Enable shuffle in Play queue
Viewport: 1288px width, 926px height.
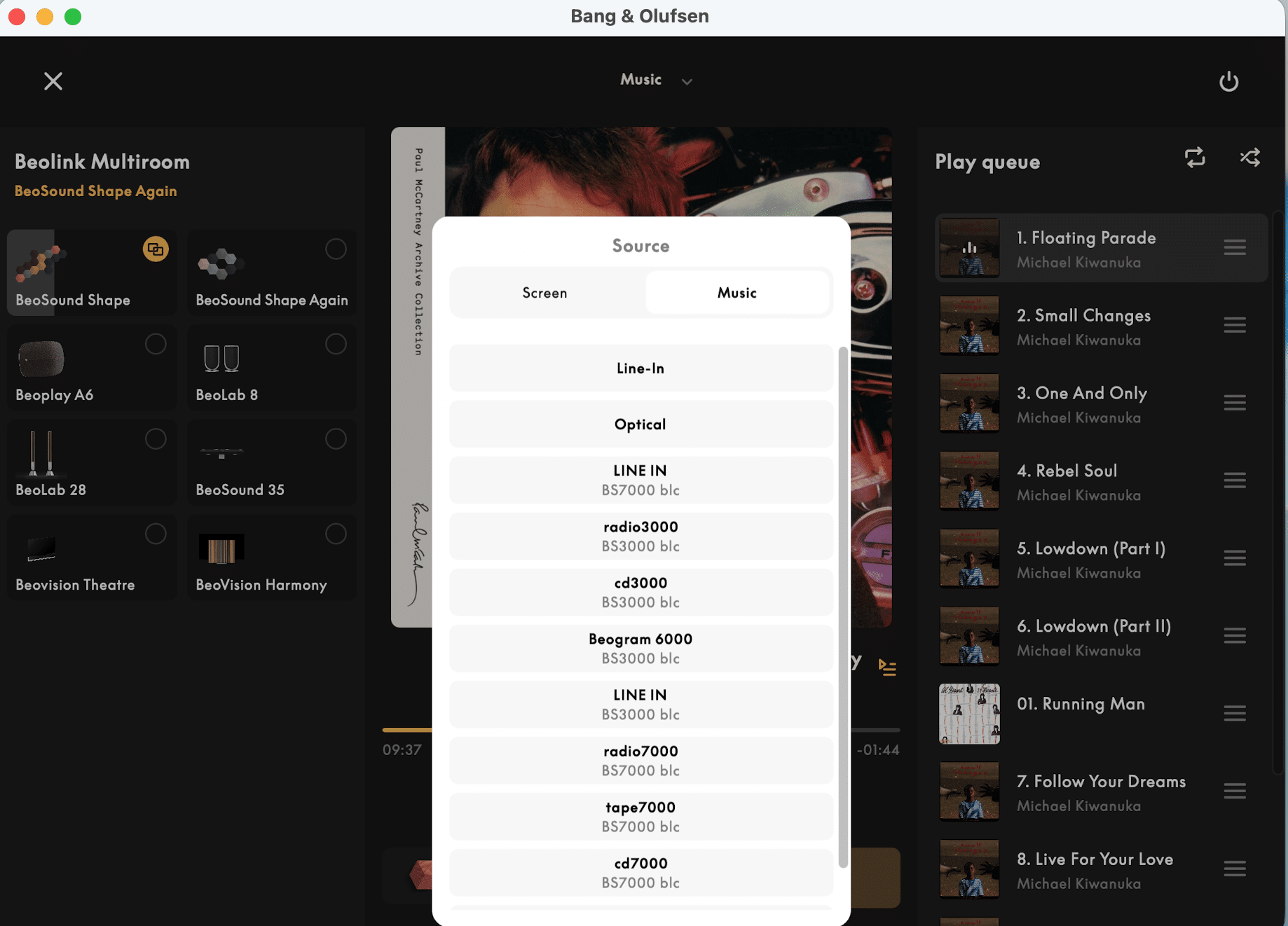pyautogui.click(x=1249, y=158)
